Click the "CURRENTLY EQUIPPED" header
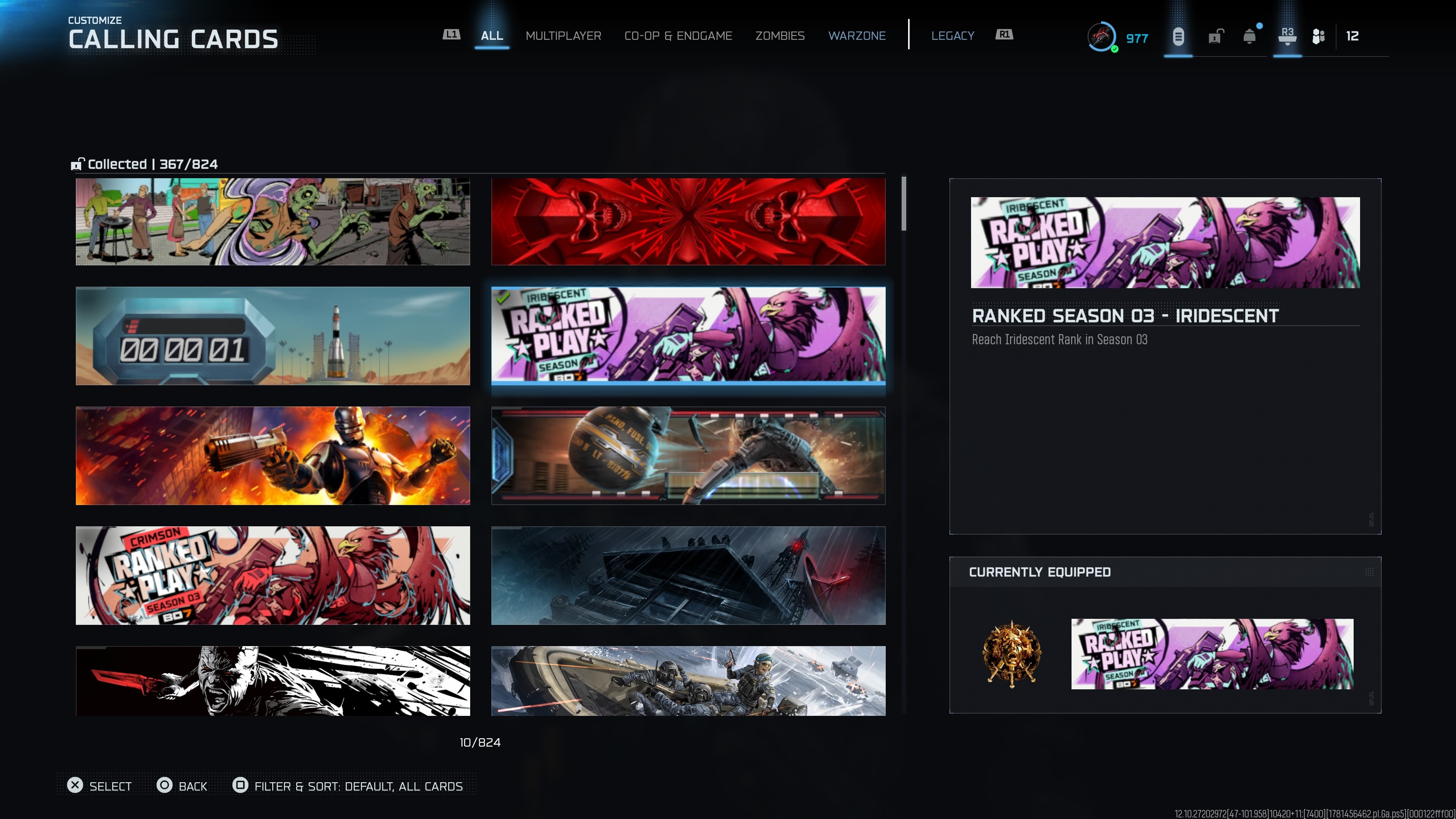The width and height of the screenshot is (1456, 819). (1040, 572)
